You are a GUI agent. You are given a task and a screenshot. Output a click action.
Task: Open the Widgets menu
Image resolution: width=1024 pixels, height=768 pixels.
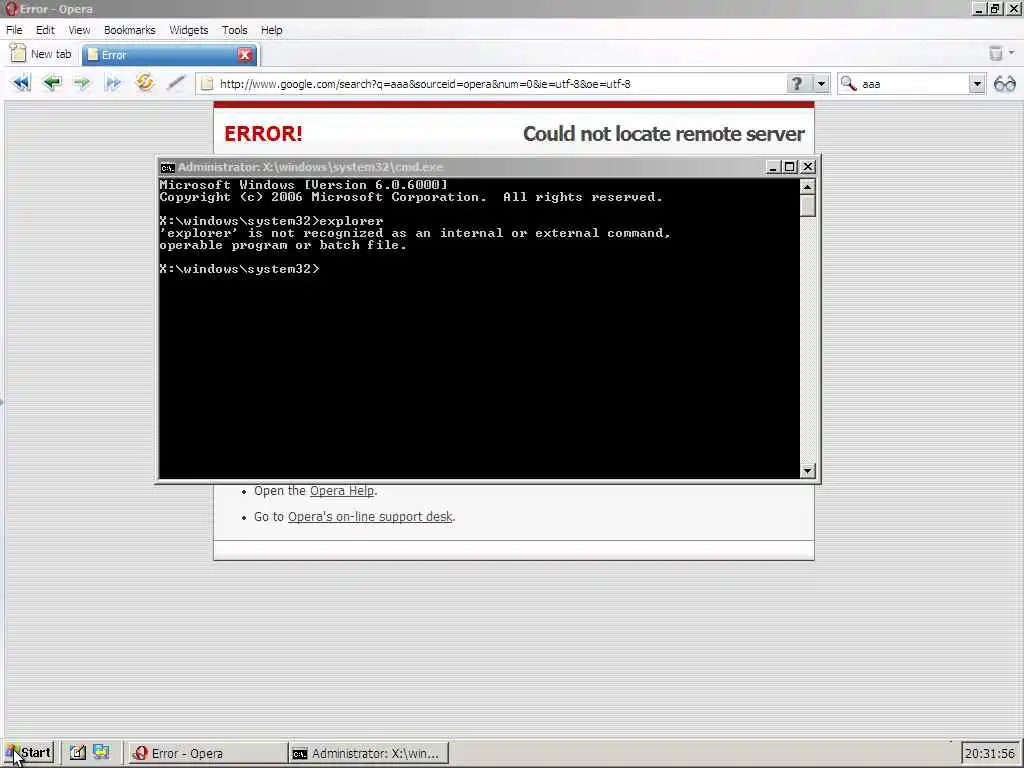(x=189, y=30)
